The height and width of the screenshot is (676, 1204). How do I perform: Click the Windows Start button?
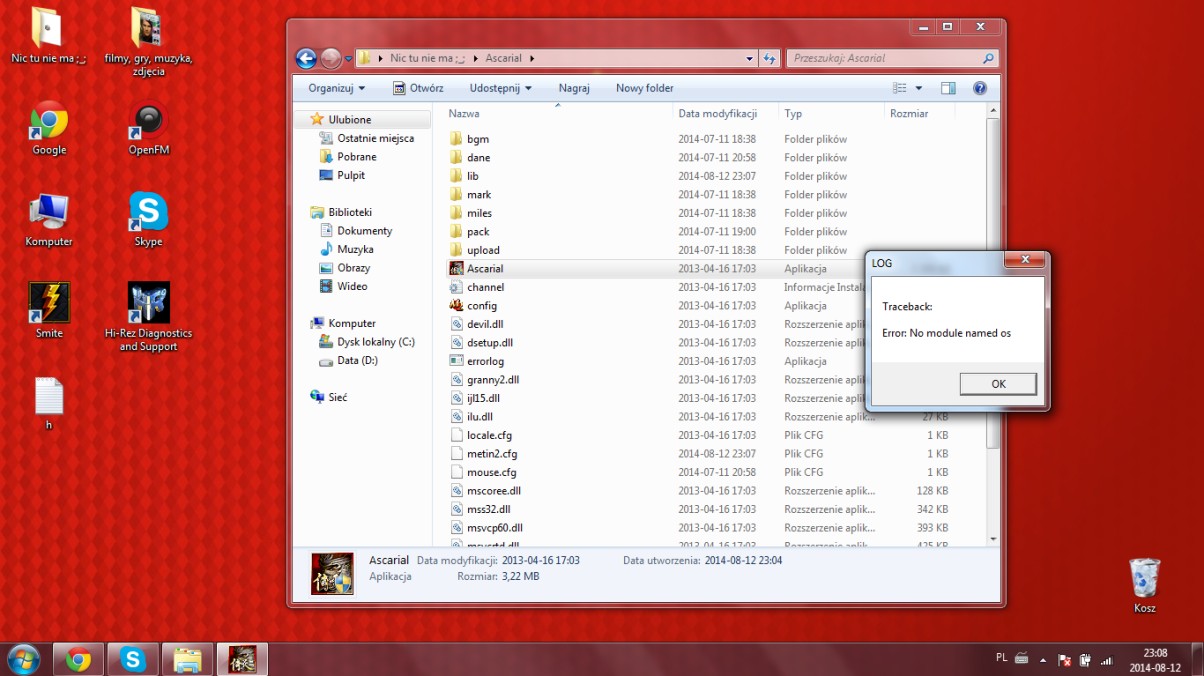[x=23, y=659]
